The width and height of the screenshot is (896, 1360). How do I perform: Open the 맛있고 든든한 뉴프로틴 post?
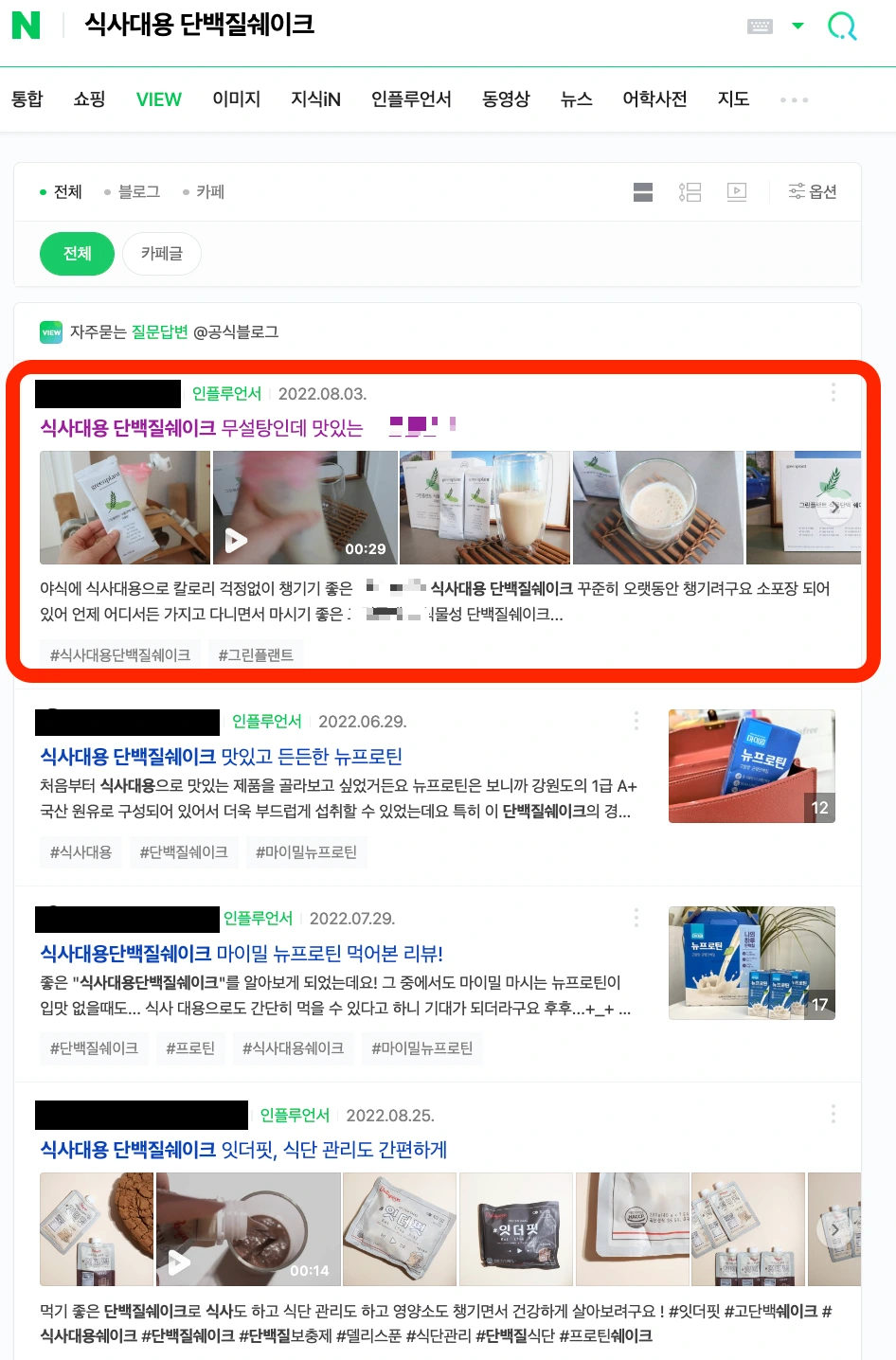pyautogui.click(x=221, y=757)
